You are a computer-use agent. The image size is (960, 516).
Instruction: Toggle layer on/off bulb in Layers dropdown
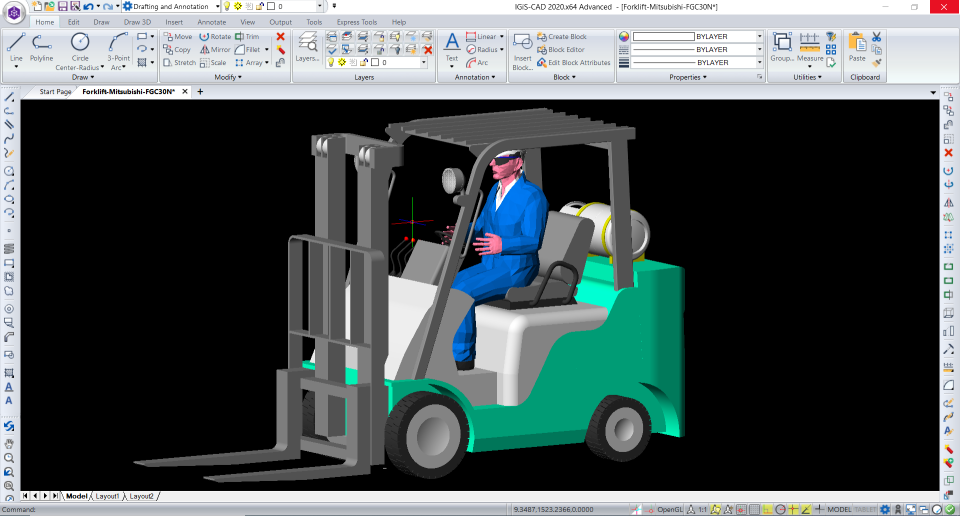click(x=331, y=62)
